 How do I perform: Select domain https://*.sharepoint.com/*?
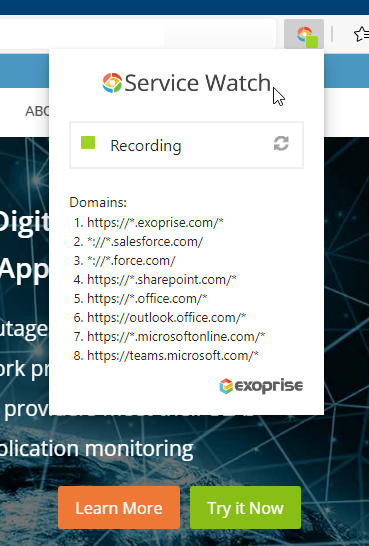pos(162,280)
